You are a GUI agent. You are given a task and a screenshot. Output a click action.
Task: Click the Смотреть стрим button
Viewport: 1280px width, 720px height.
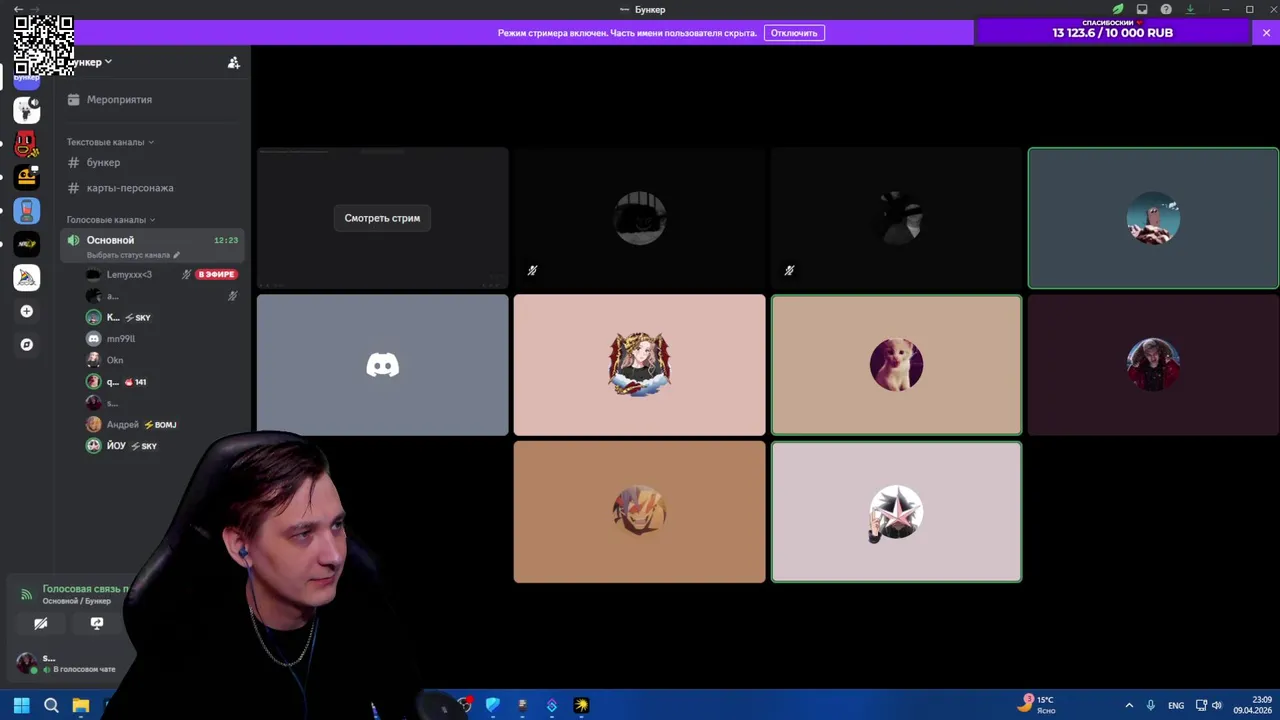point(382,218)
